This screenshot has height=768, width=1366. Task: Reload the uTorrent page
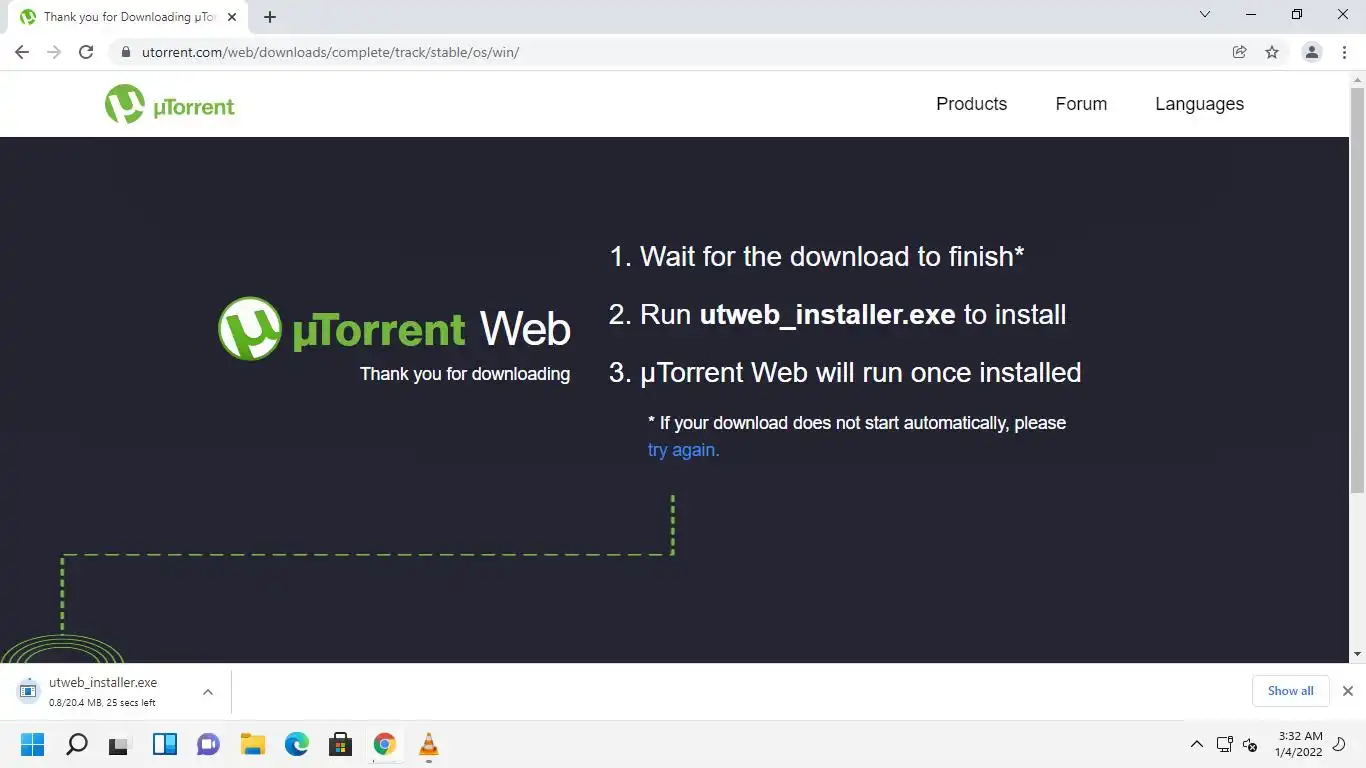pyautogui.click(x=86, y=52)
